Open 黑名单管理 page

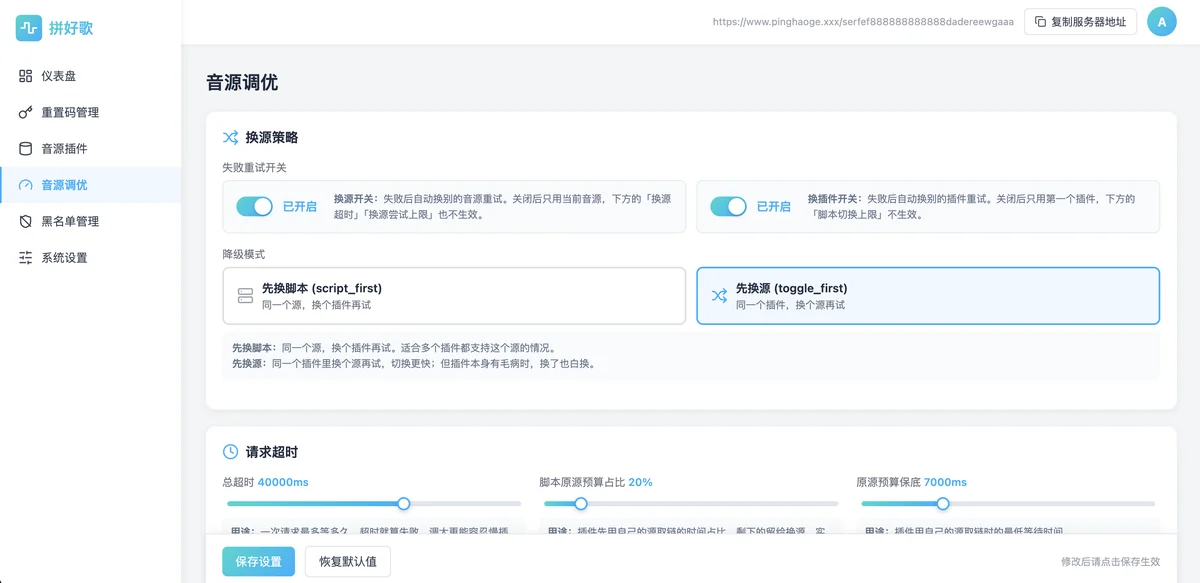pyautogui.click(x=90, y=221)
